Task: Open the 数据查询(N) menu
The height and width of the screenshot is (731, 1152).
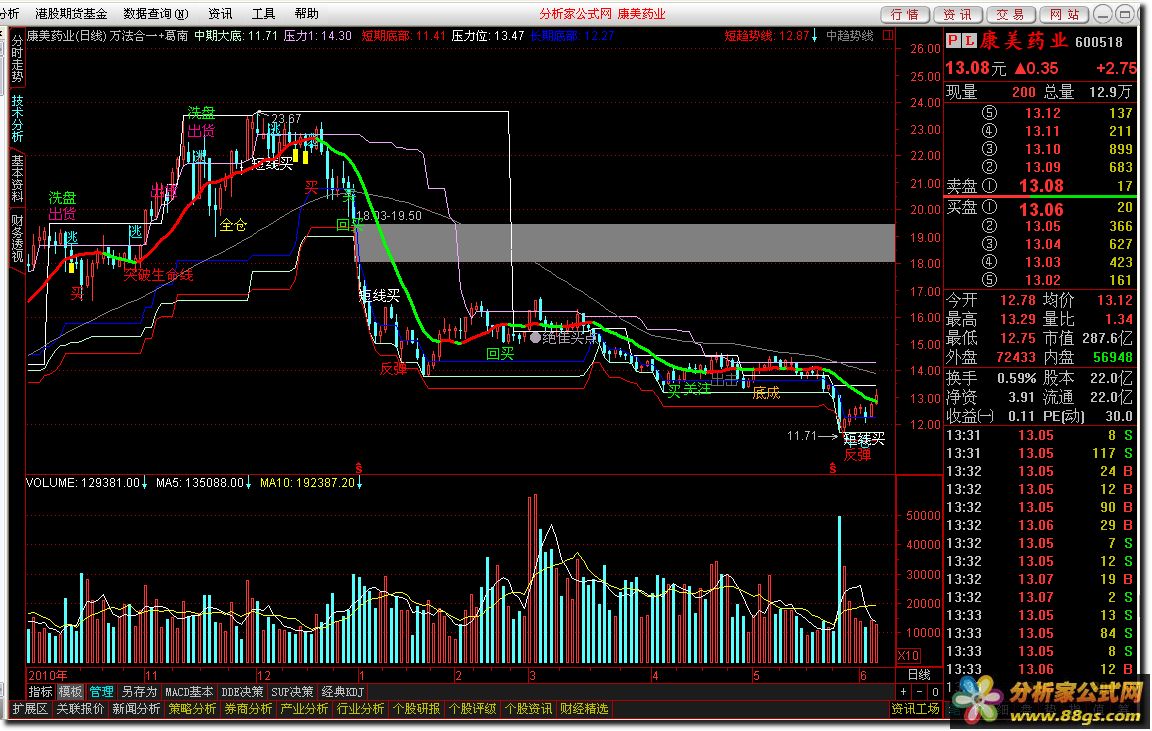Action: coord(156,13)
